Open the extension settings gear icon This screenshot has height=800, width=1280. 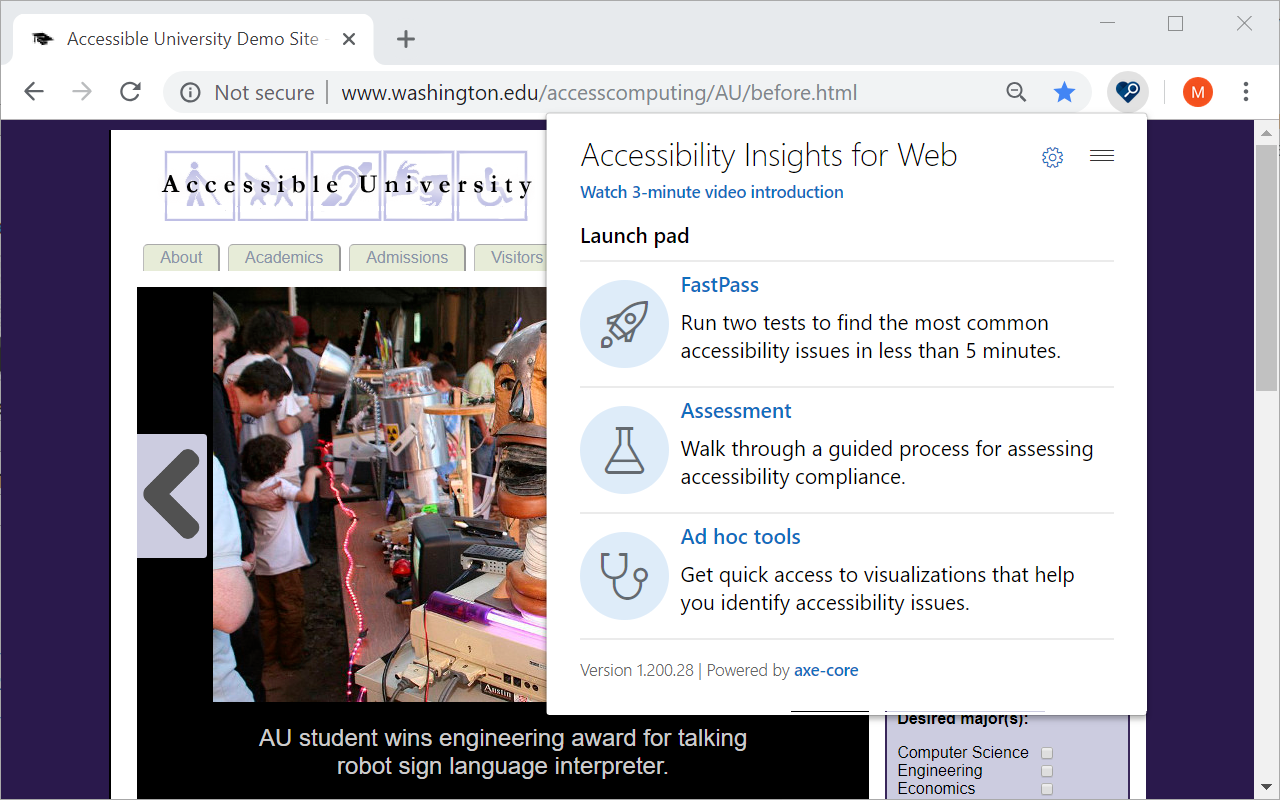1052,157
